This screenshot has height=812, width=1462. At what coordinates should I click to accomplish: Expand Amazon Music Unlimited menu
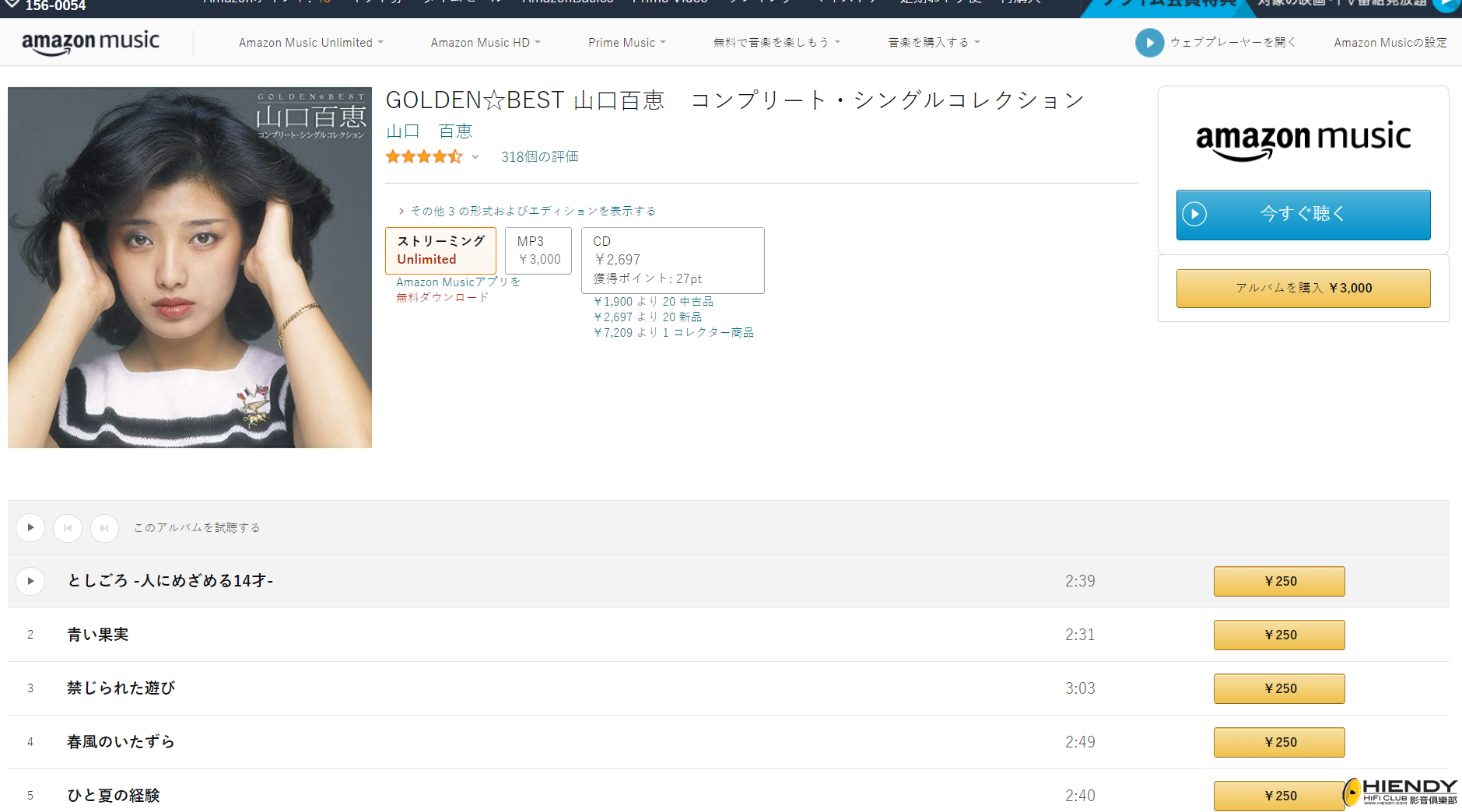coord(311,43)
